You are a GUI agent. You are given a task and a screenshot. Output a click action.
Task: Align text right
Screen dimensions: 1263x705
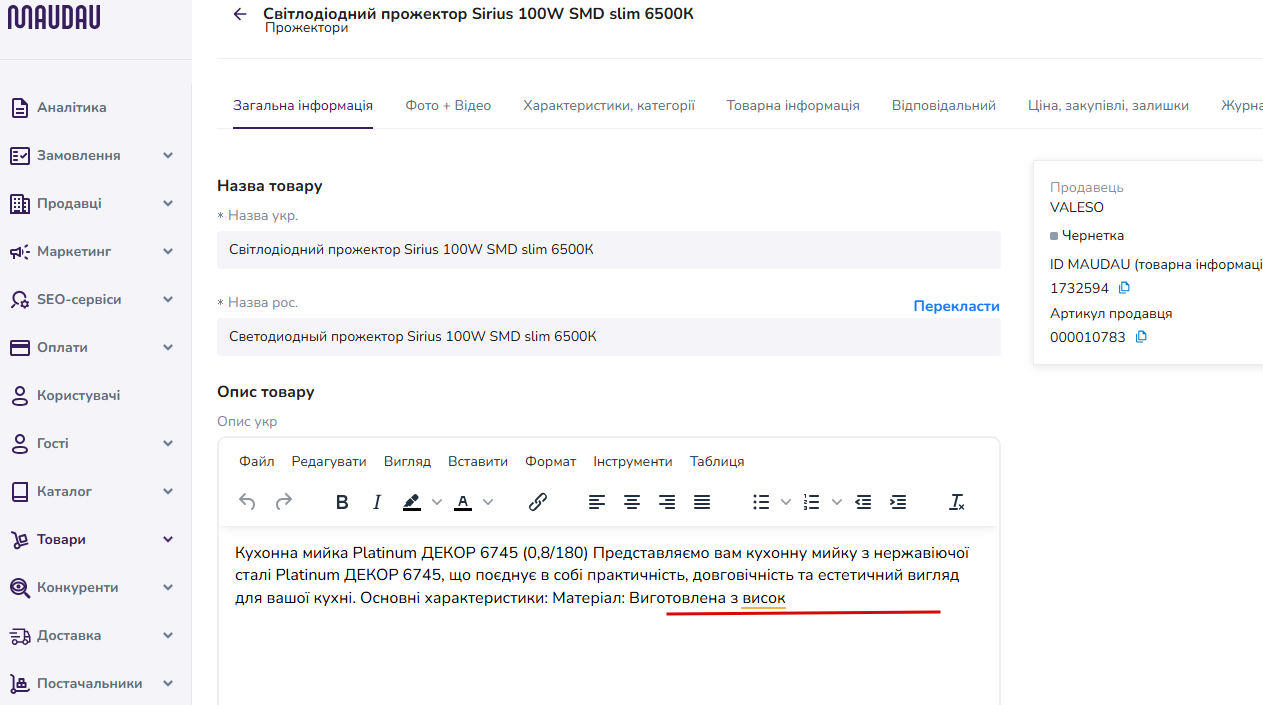tap(667, 502)
